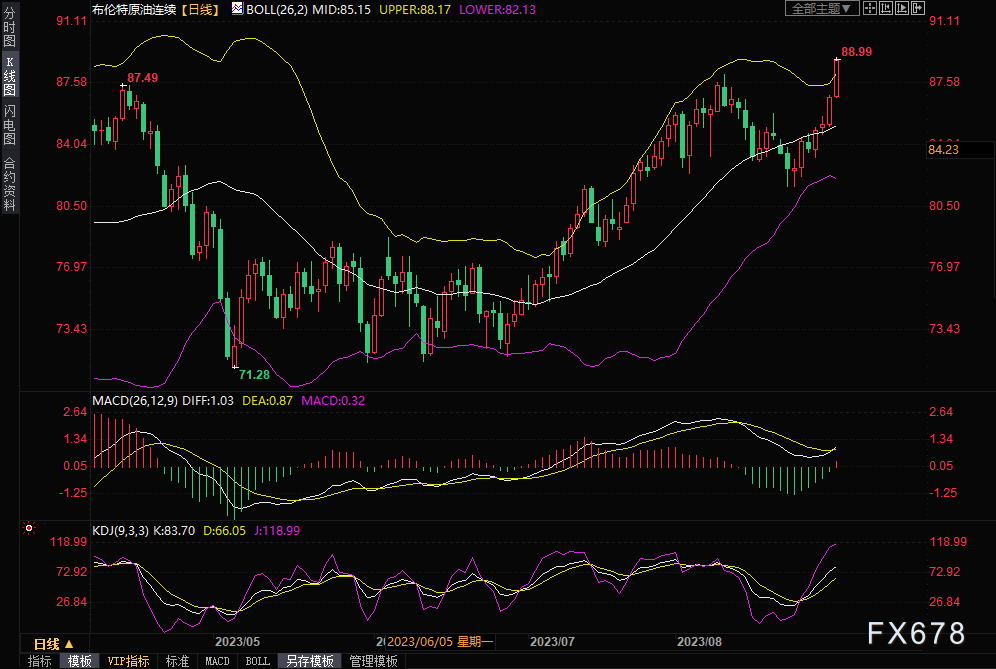Toggle the BOLL indicator template
996x669 pixels.
[257, 661]
